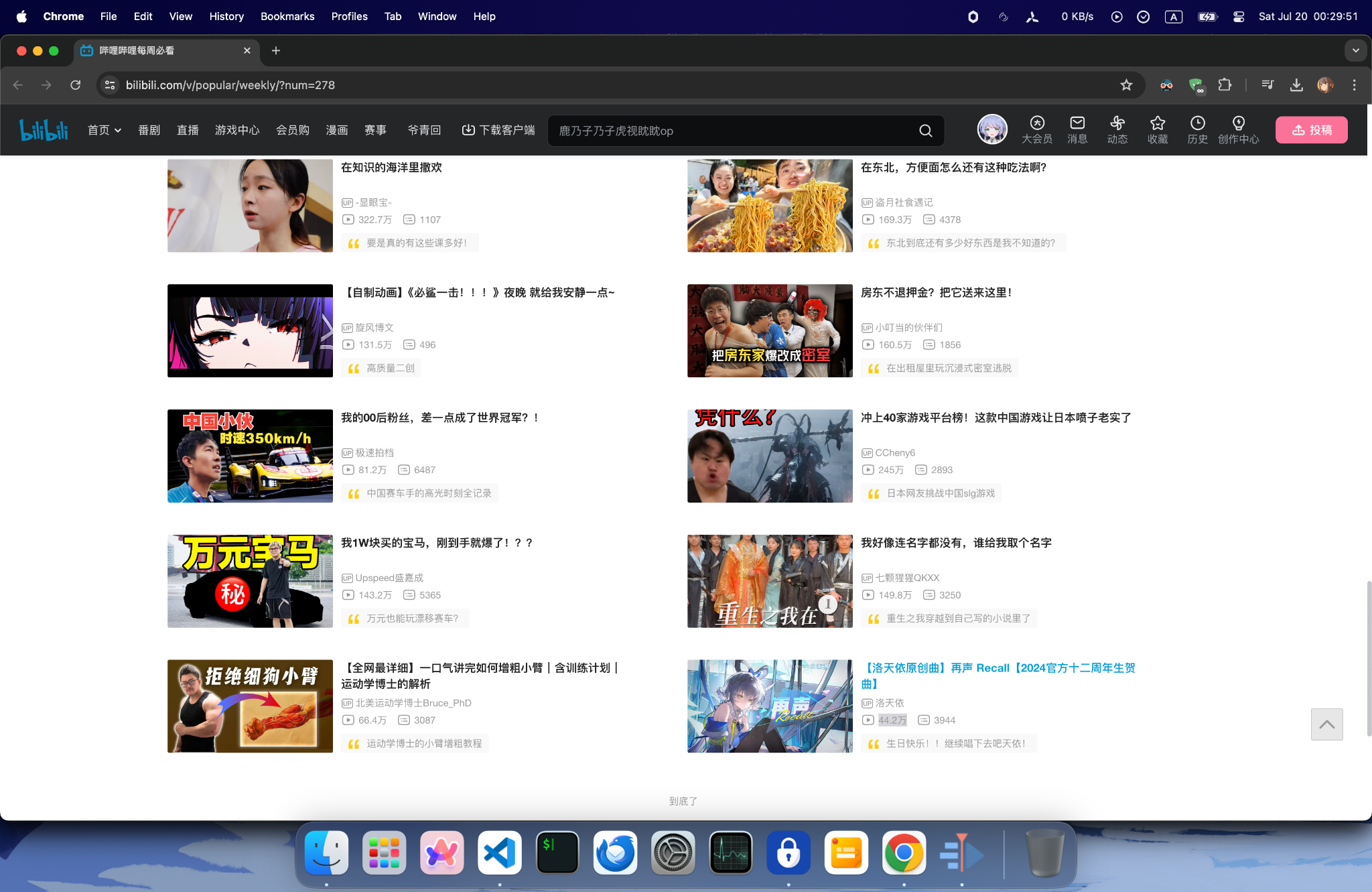Click the 万元宝马 video thumbnail
Viewport: 1372px width, 892px height.
[x=249, y=581]
